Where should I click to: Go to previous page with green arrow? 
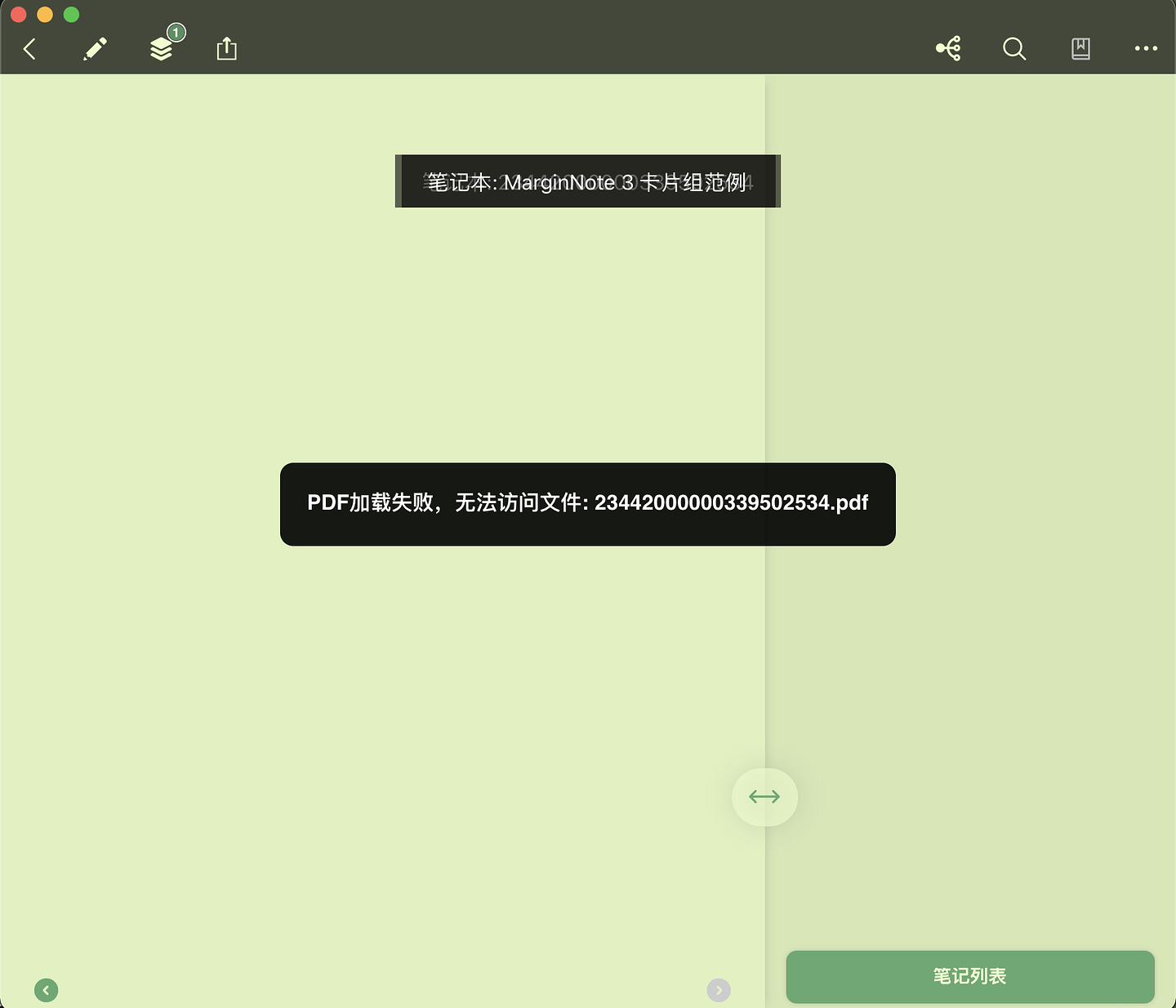pos(47,990)
